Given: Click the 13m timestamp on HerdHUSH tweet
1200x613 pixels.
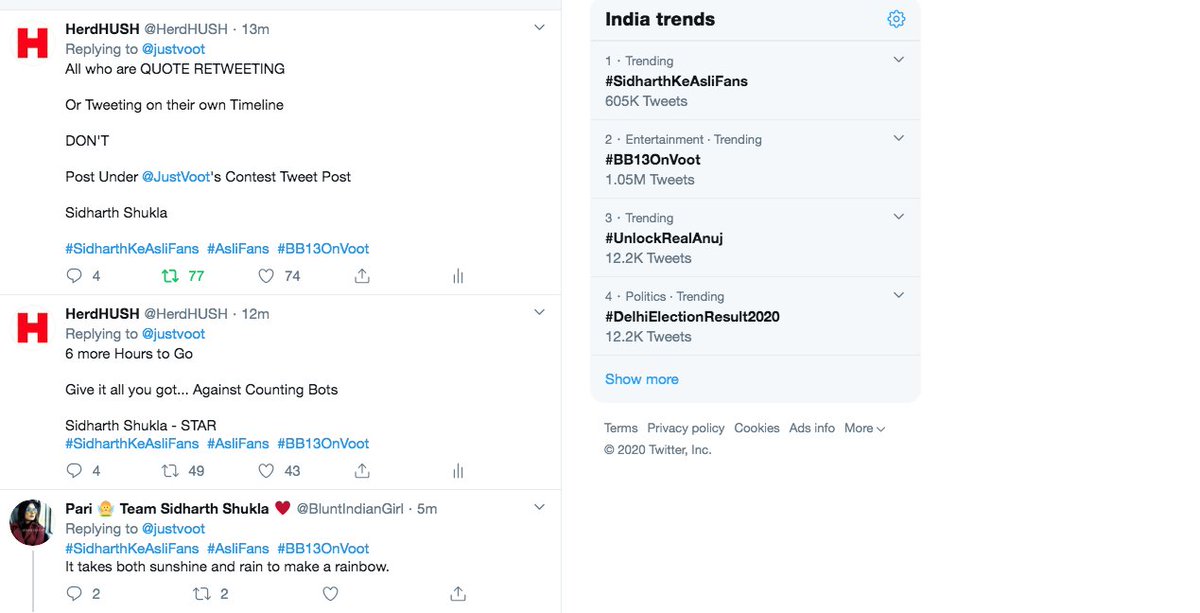Looking at the screenshot, I should pyautogui.click(x=256, y=29).
